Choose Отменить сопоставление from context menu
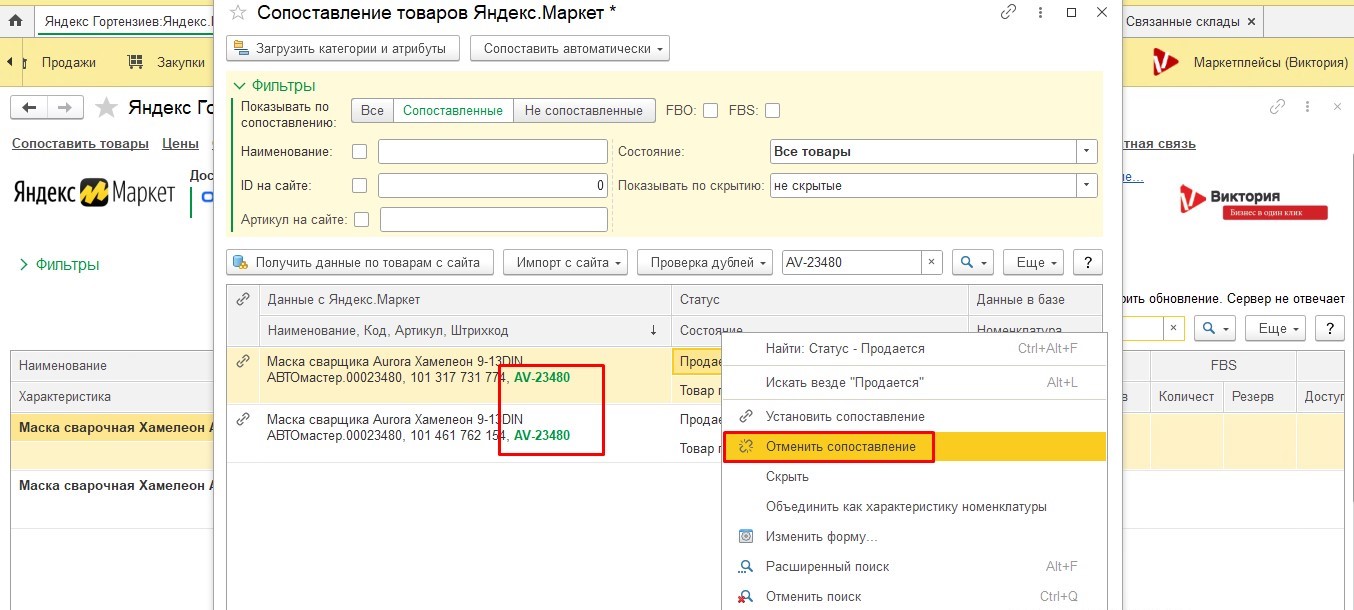1354x610 pixels. pos(914,446)
